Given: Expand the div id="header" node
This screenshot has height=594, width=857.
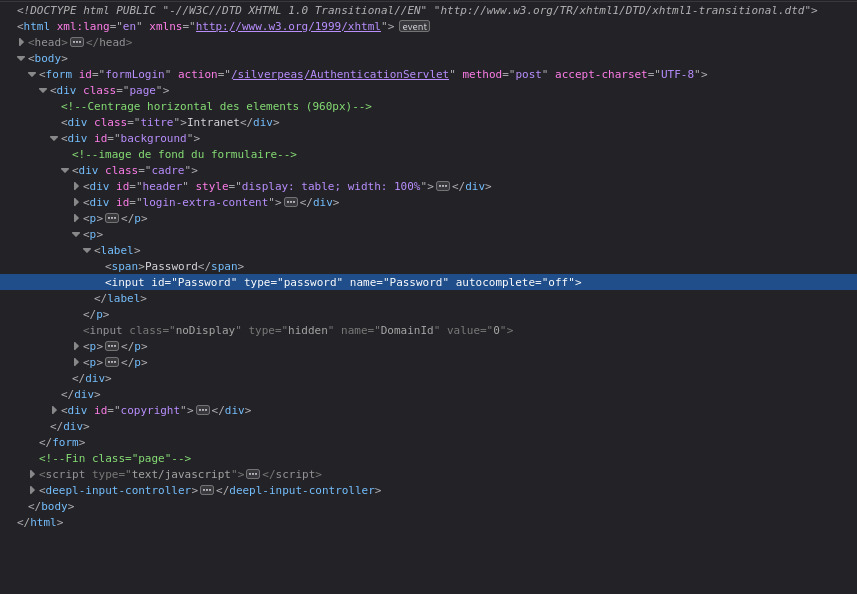Looking at the screenshot, I should (x=77, y=186).
